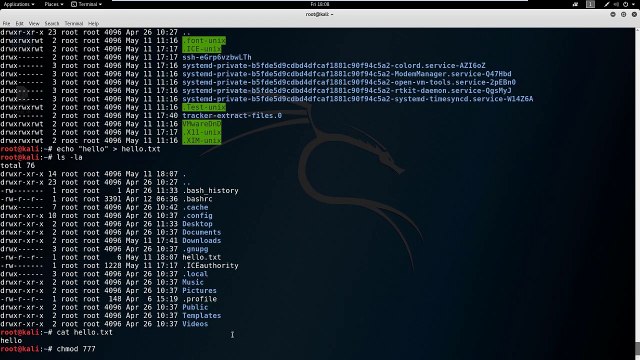Click the systemd-private ModemManager.service-Q47Hbd entry
Image resolution: width=640 pixels, height=360 pixels.
click(x=347, y=74)
